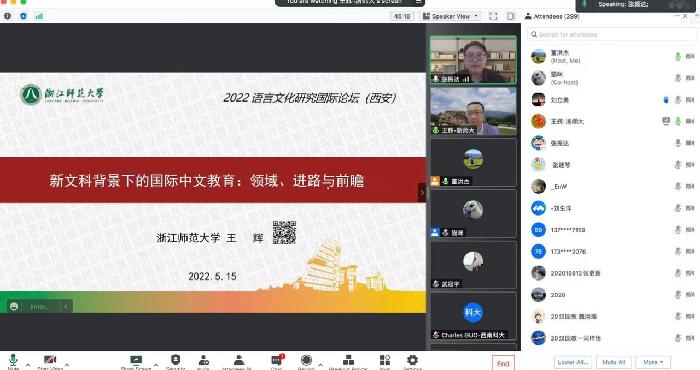
Task: Open the Attendees panel from toolbar
Action: click(x=239, y=360)
